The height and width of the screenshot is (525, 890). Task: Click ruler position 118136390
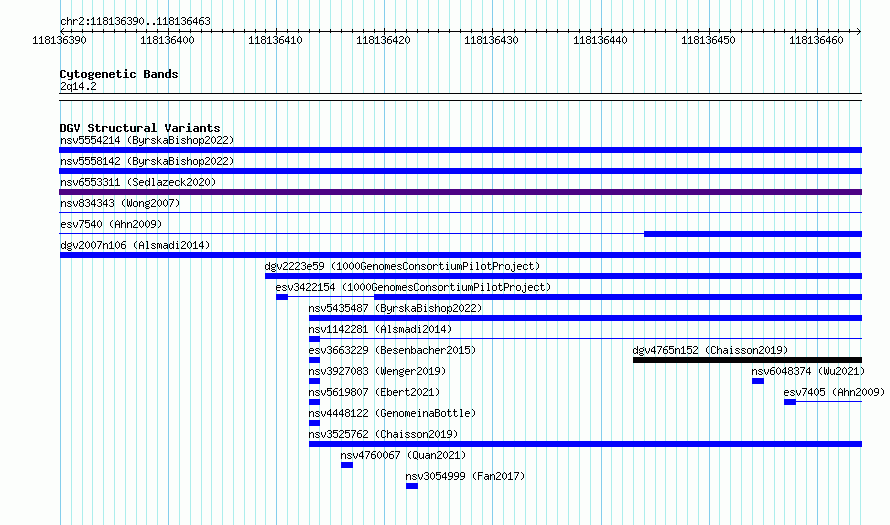coord(60,40)
